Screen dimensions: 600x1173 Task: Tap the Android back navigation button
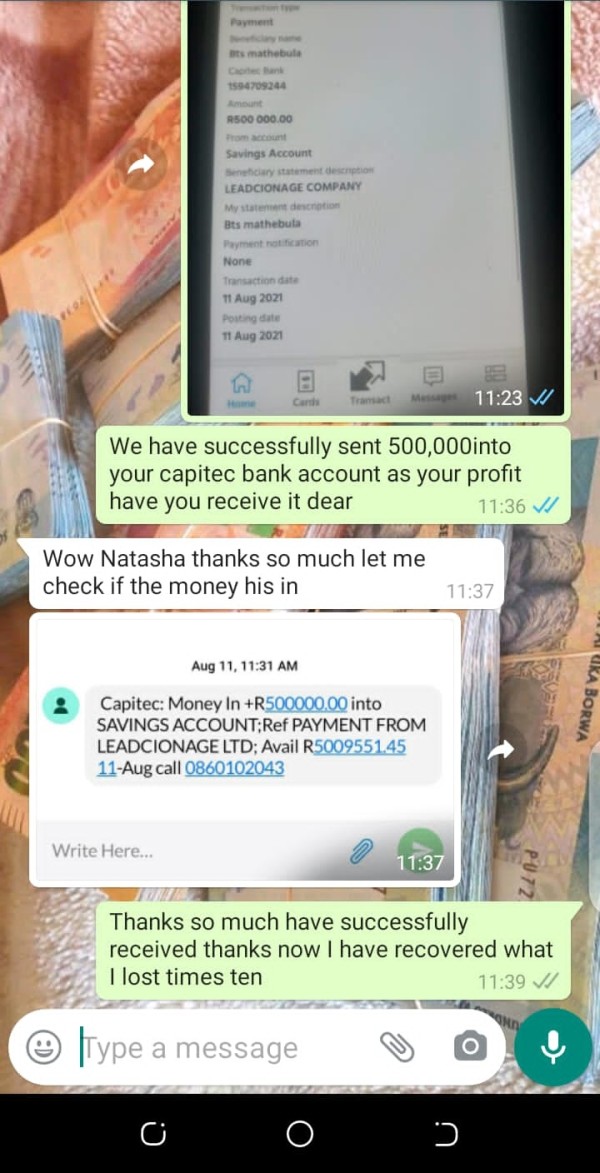point(446,1135)
